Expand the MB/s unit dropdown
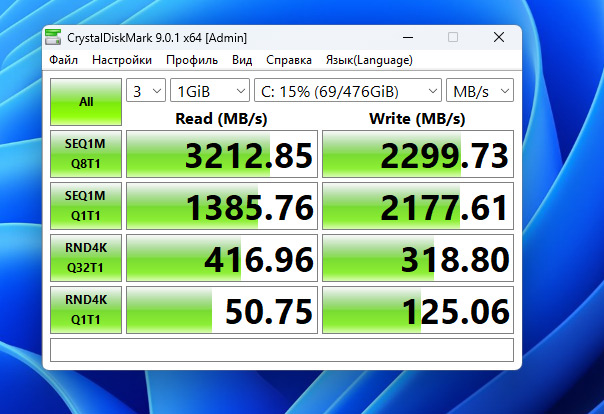The image size is (604, 414). 479,91
